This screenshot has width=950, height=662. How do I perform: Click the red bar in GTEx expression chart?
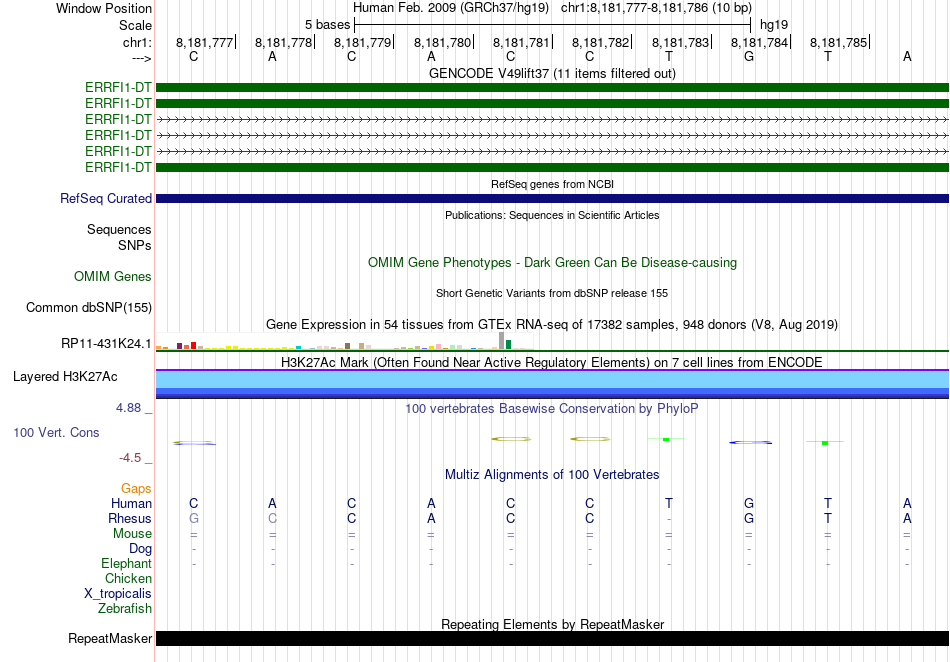tap(193, 345)
